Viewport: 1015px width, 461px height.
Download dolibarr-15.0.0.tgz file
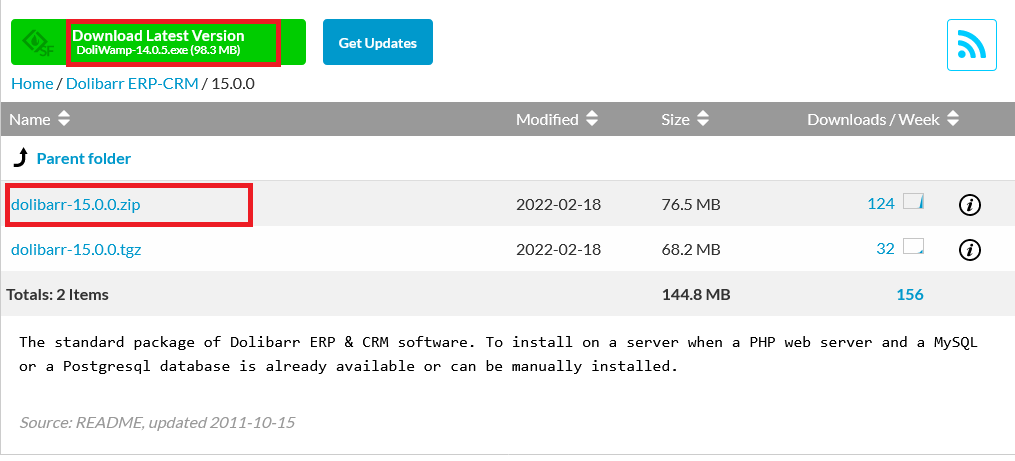click(76, 249)
